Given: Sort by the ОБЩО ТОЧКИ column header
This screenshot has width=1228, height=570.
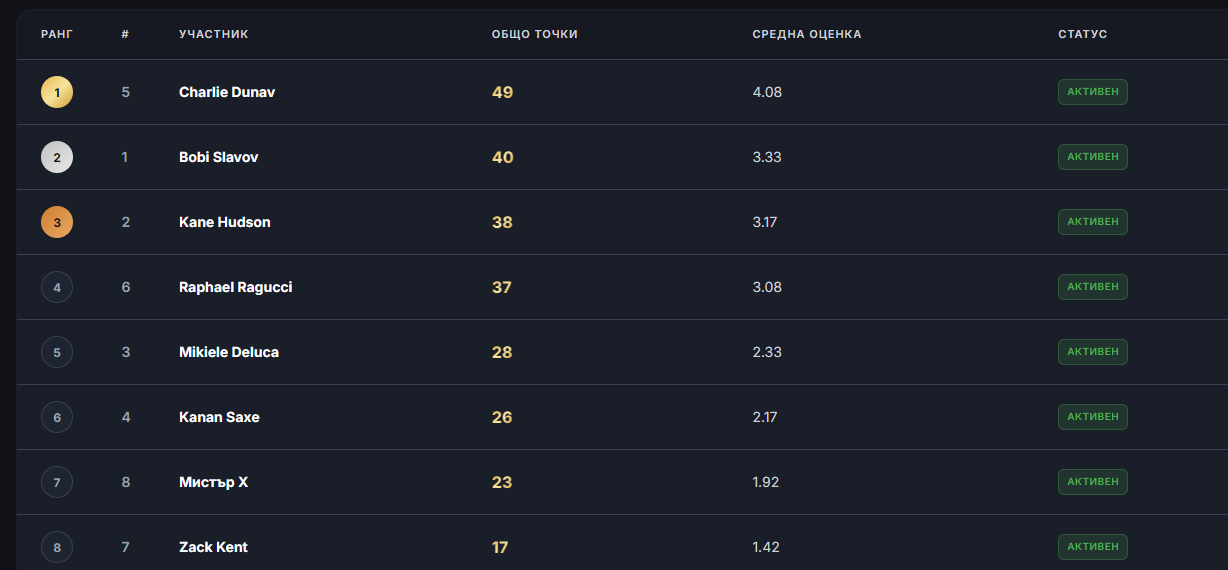Looking at the screenshot, I should click(535, 34).
